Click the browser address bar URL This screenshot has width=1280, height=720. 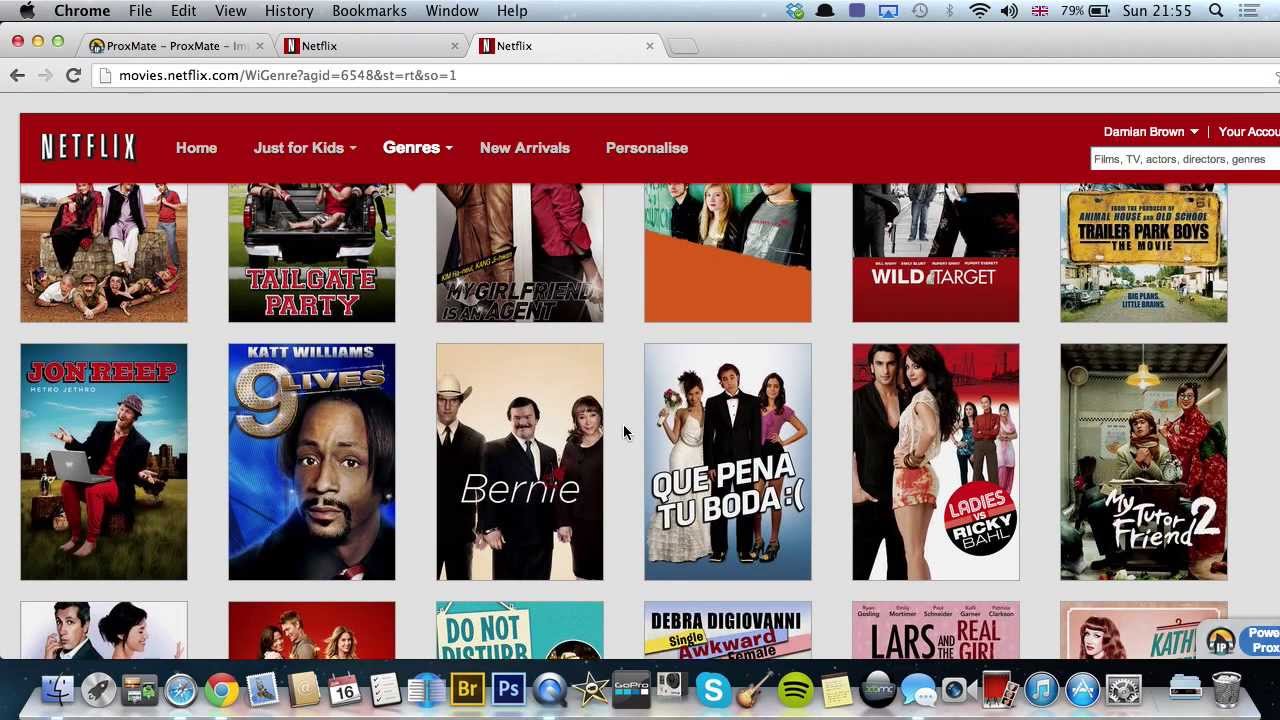[288, 75]
